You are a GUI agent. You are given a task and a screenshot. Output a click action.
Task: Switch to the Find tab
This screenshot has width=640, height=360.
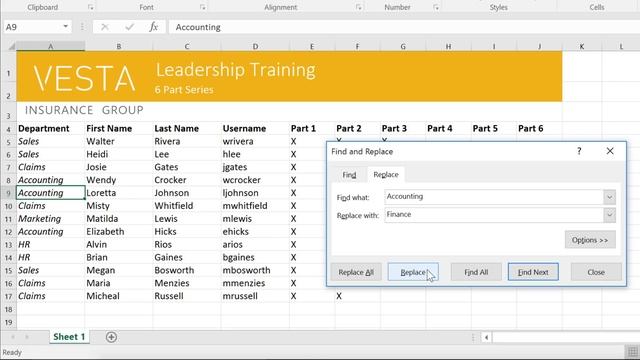349,175
